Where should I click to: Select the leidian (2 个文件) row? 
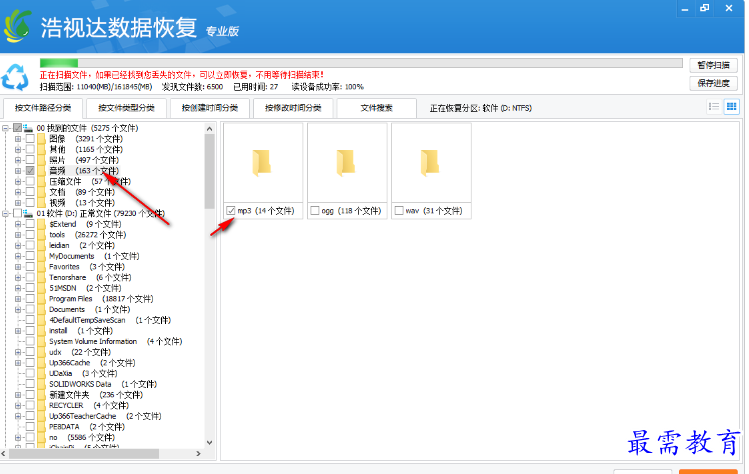[82, 245]
